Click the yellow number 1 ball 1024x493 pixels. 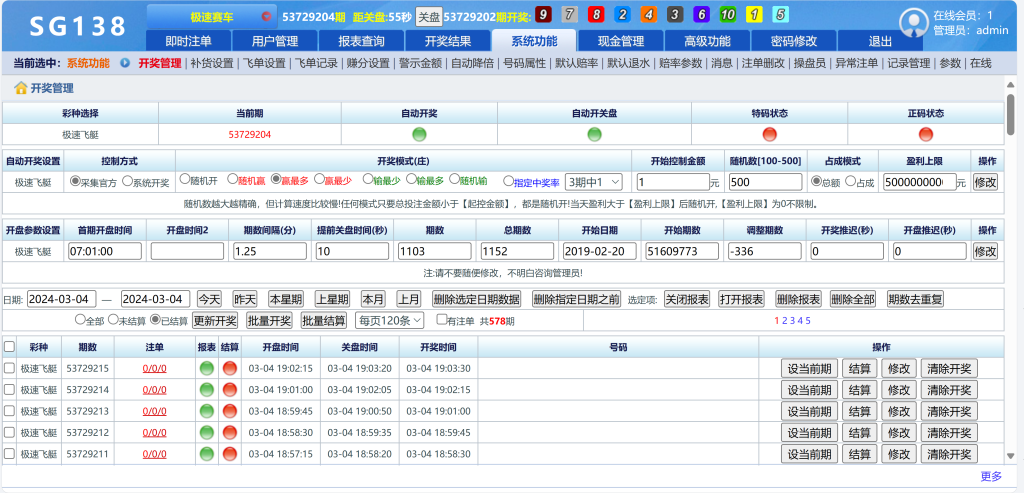point(754,15)
